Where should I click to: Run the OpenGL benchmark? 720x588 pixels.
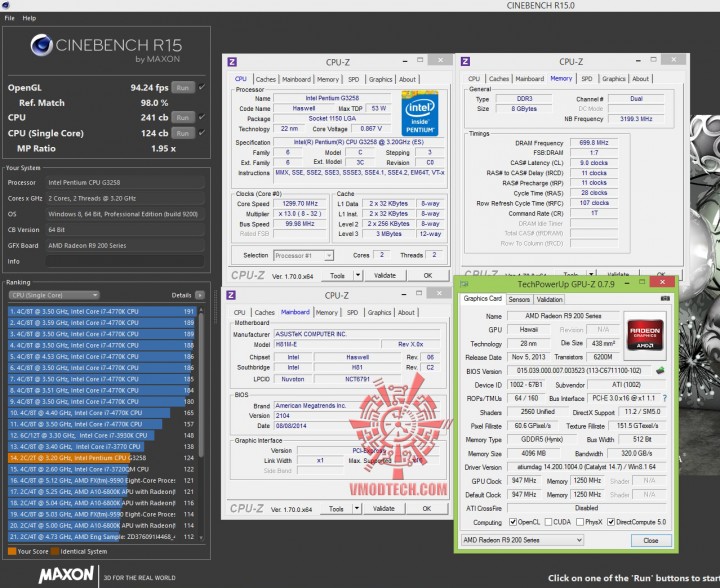pyautogui.click(x=183, y=87)
